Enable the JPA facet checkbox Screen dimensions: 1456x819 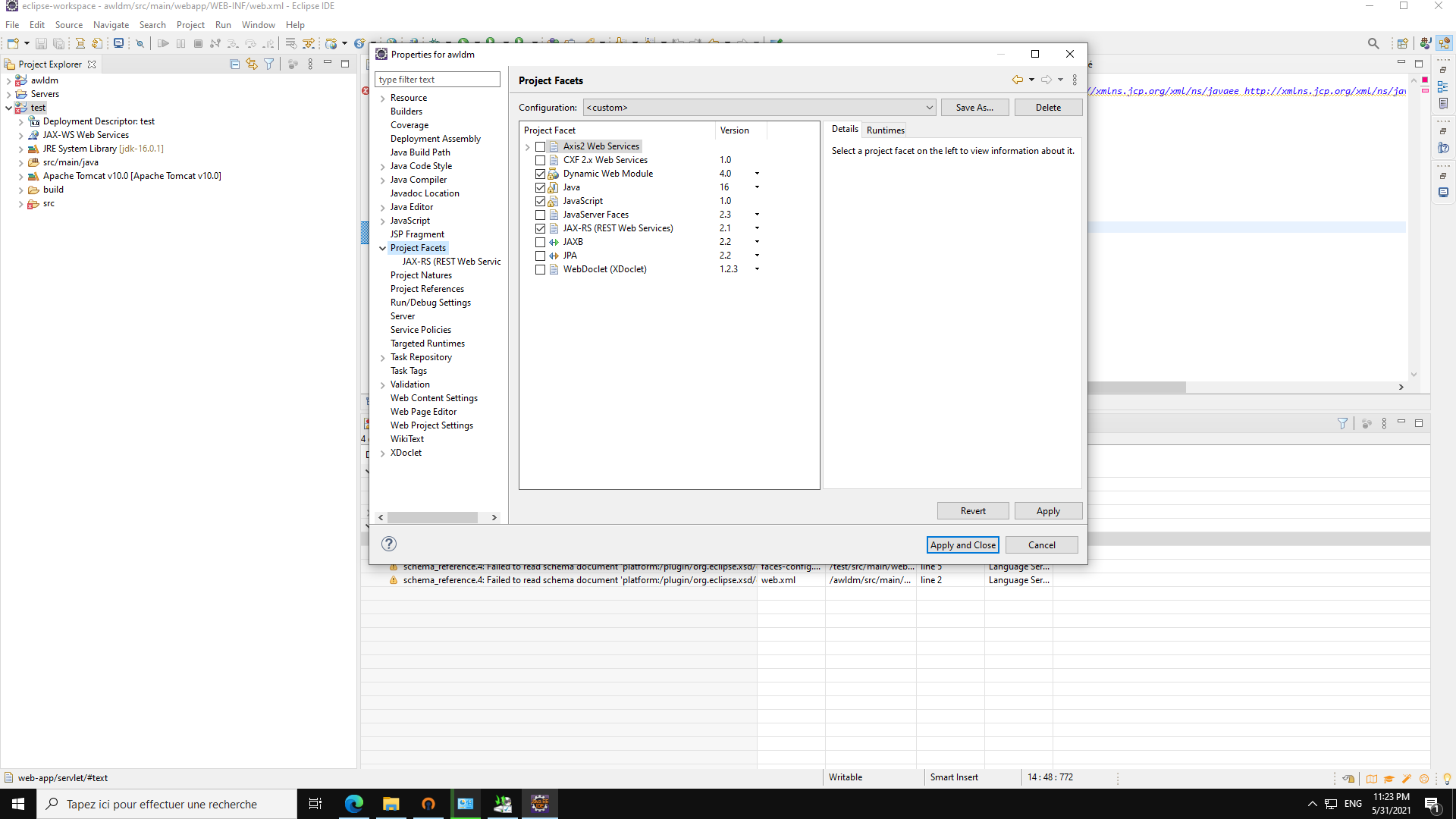coord(540,256)
